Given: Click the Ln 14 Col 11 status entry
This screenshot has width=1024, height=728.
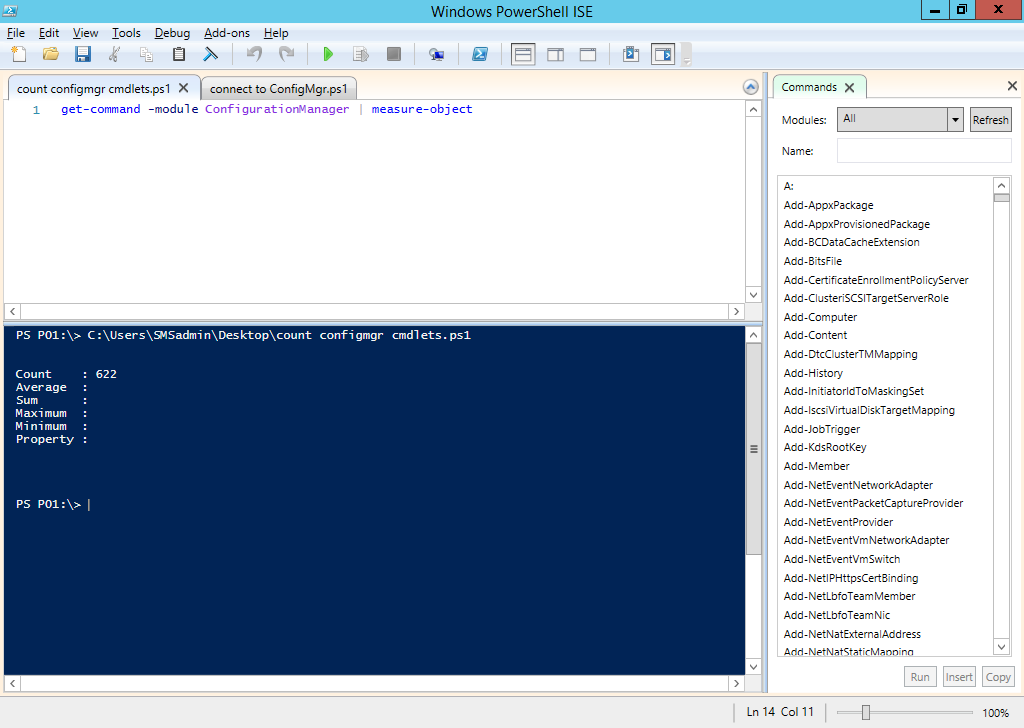Looking at the screenshot, I should pos(780,712).
